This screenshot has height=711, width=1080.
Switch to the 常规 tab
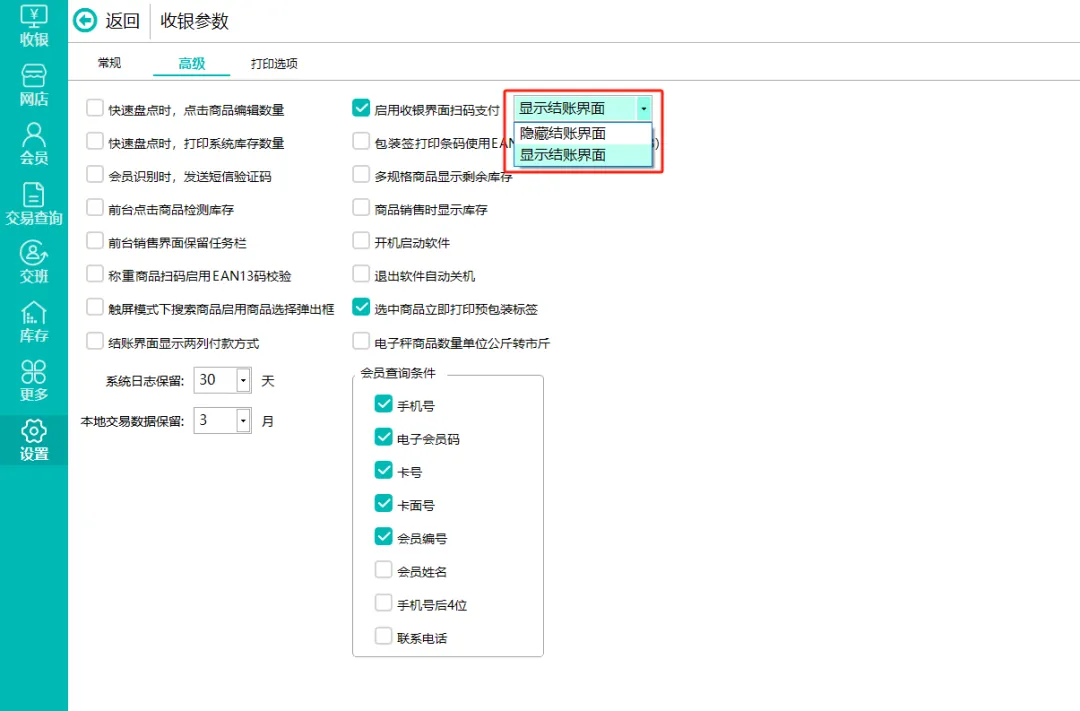[110, 63]
